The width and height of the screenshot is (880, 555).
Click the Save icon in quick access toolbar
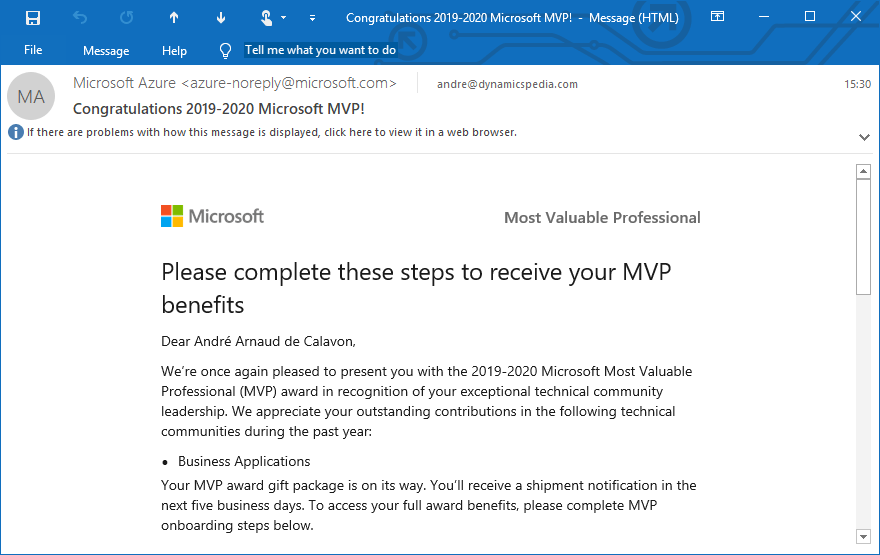[x=33, y=18]
